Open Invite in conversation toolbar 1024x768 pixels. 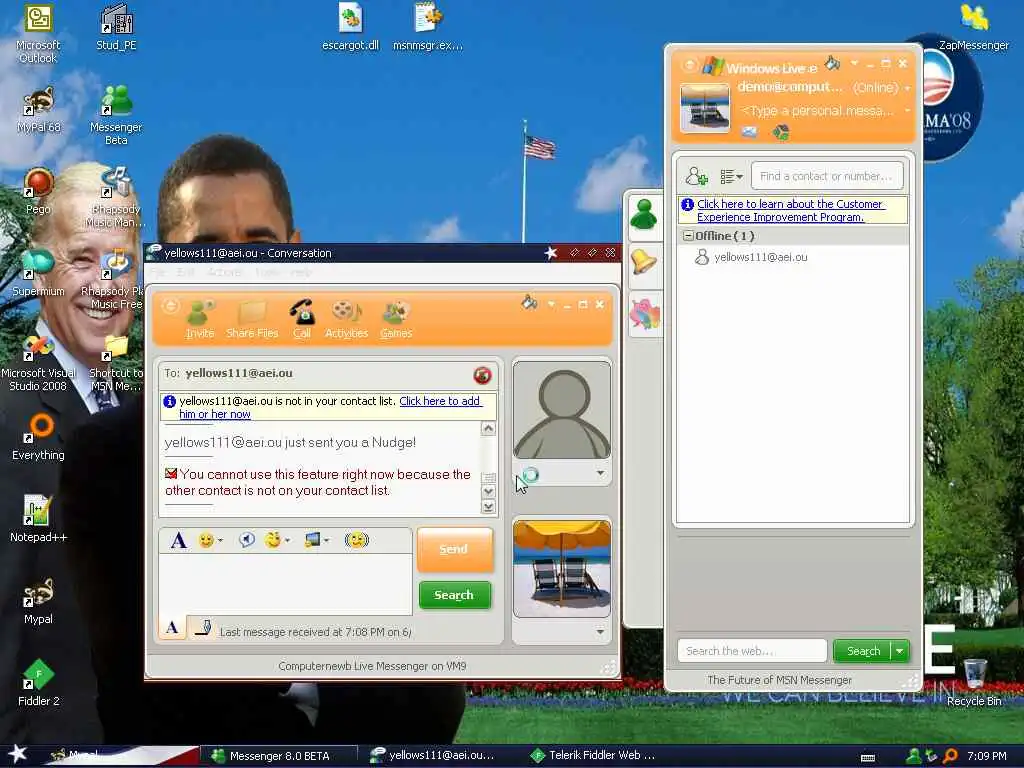[200, 319]
